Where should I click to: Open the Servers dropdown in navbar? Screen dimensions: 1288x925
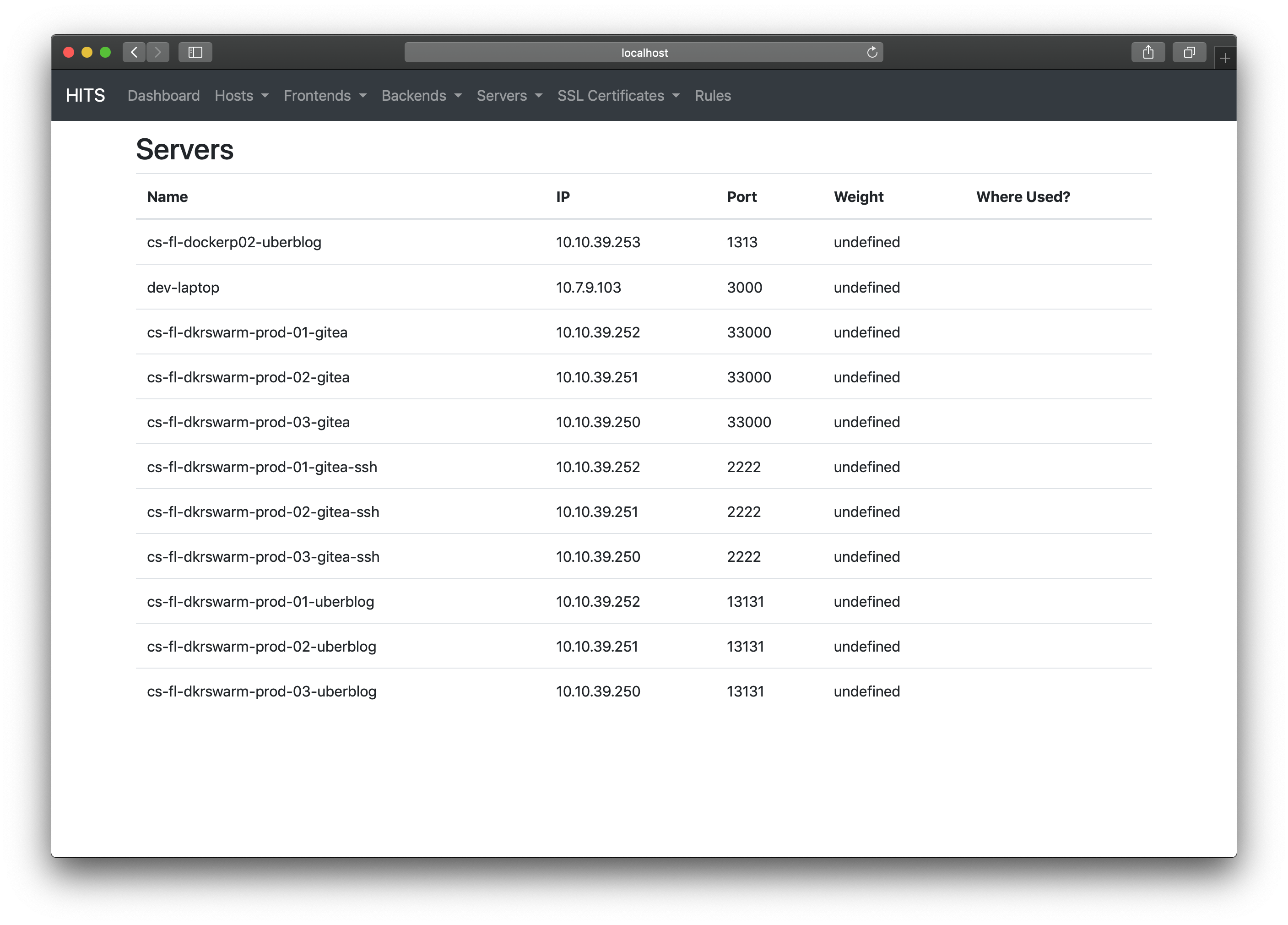pos(509,95)
